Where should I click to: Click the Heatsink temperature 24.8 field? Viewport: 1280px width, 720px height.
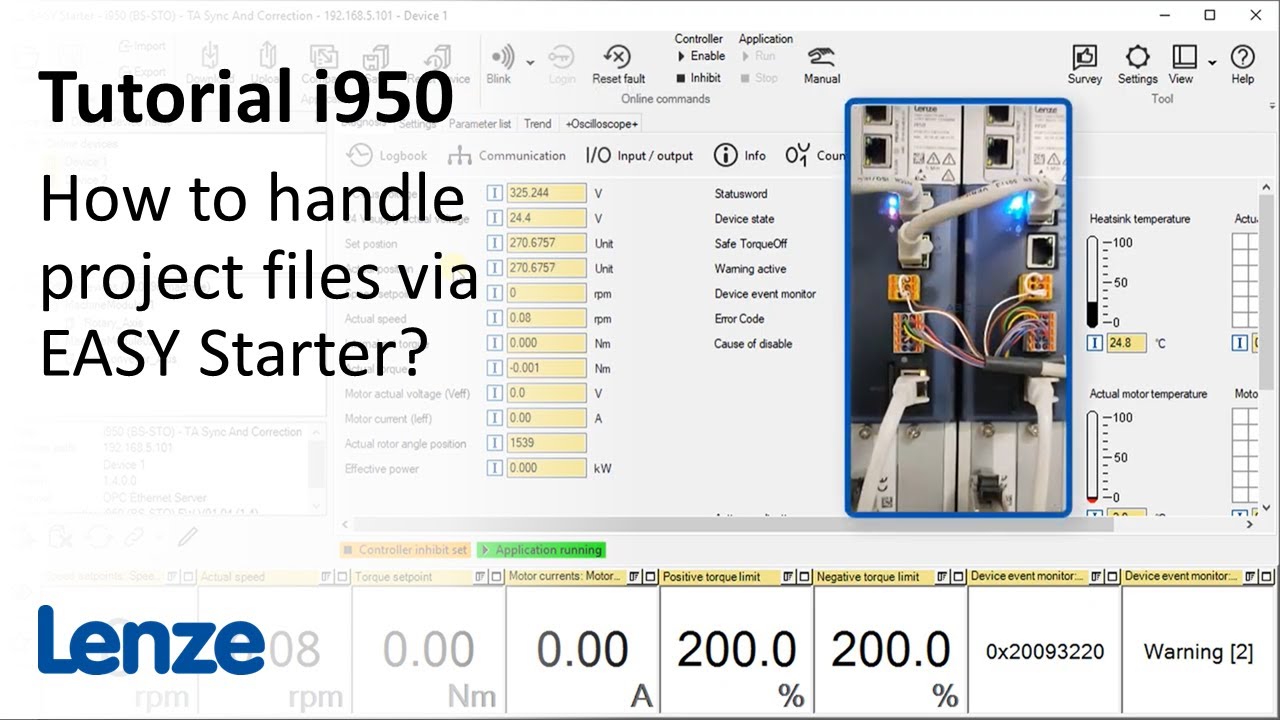(1125, 343)
